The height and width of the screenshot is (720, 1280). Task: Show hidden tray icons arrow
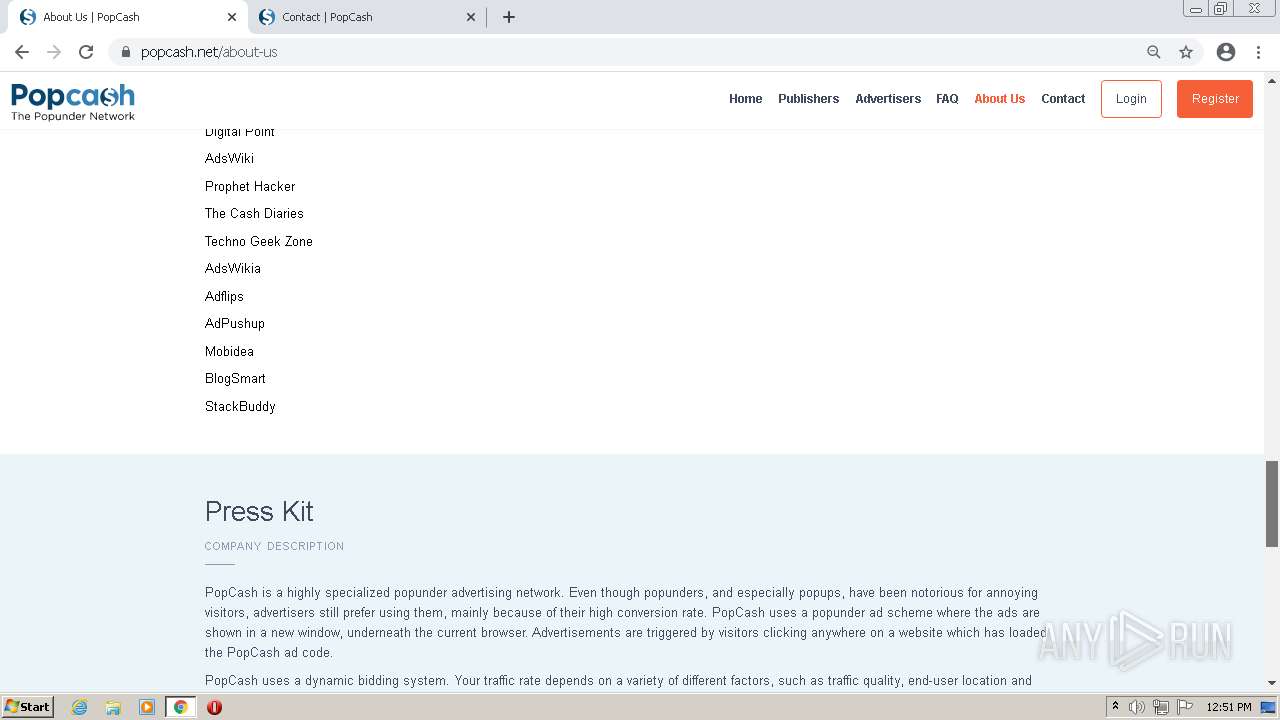tap(1115, 707)
